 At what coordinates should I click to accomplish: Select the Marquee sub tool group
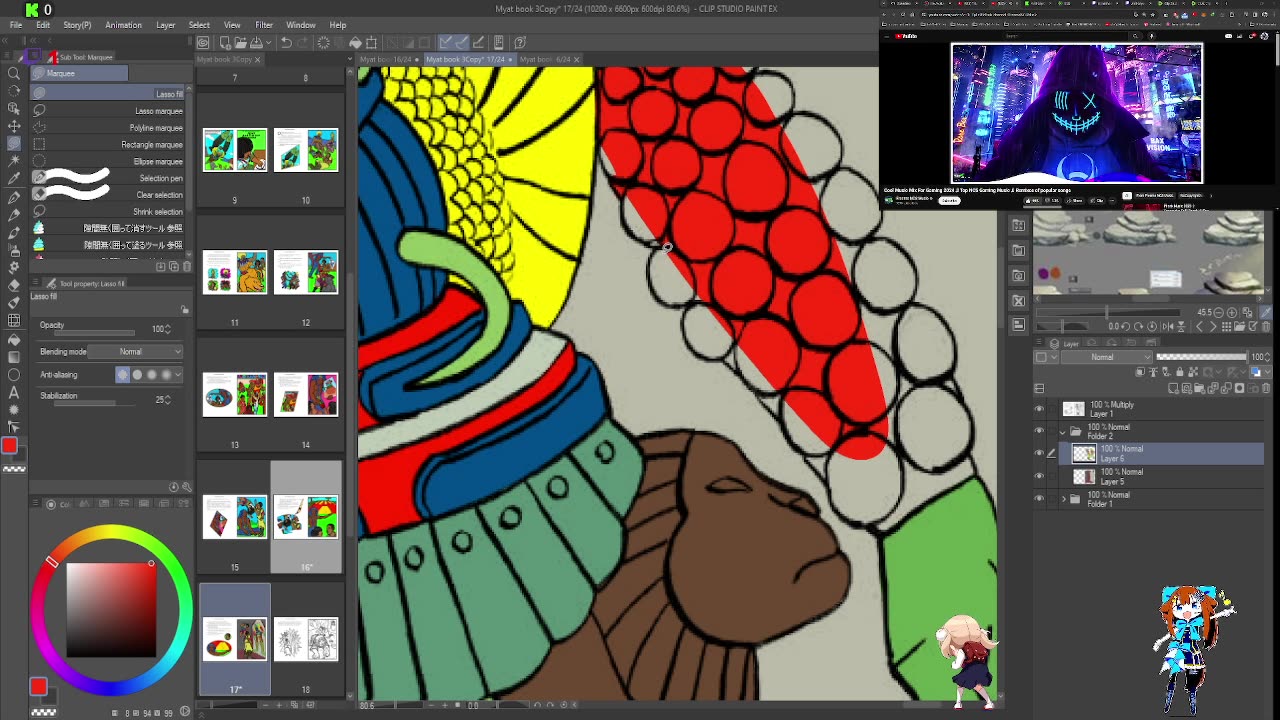pyautogui.click(x=78, y=73)
